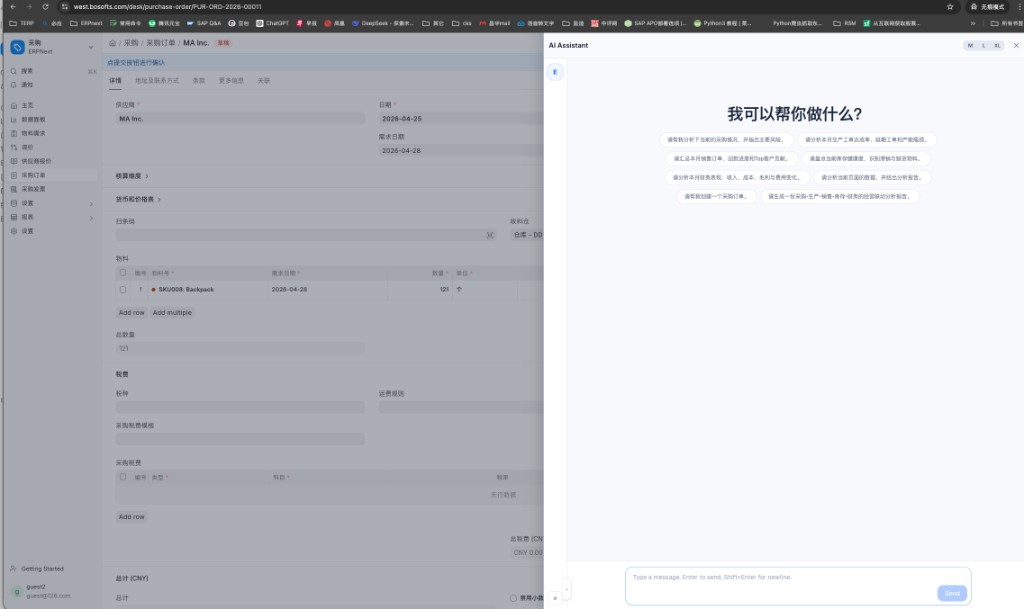The width and height of the screenshot is (1024, 609).
Task: Click the 采购 module logo icon
Action: click(17, 47)
